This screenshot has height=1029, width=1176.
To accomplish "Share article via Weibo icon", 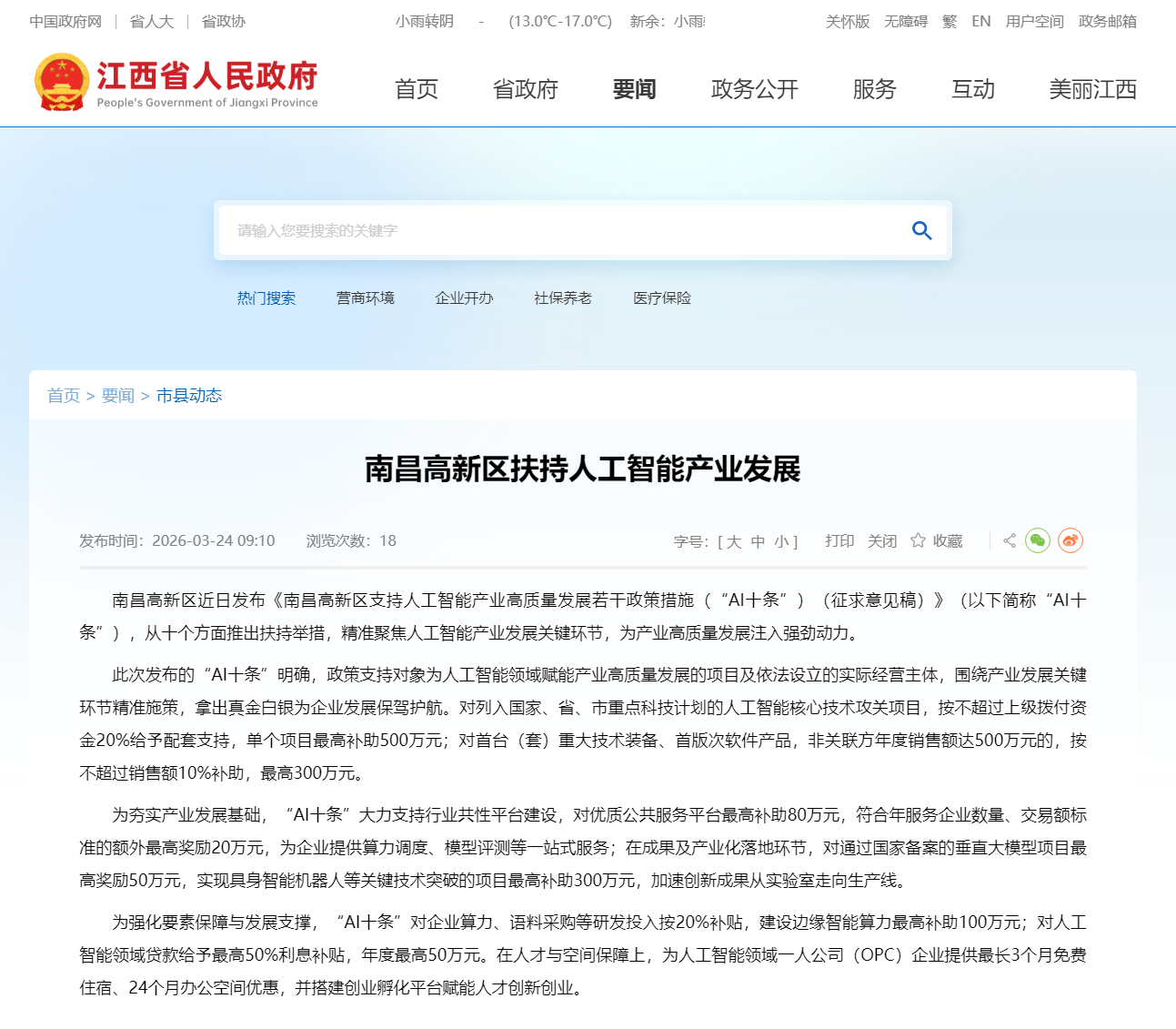I will (x=1070, y=540).
